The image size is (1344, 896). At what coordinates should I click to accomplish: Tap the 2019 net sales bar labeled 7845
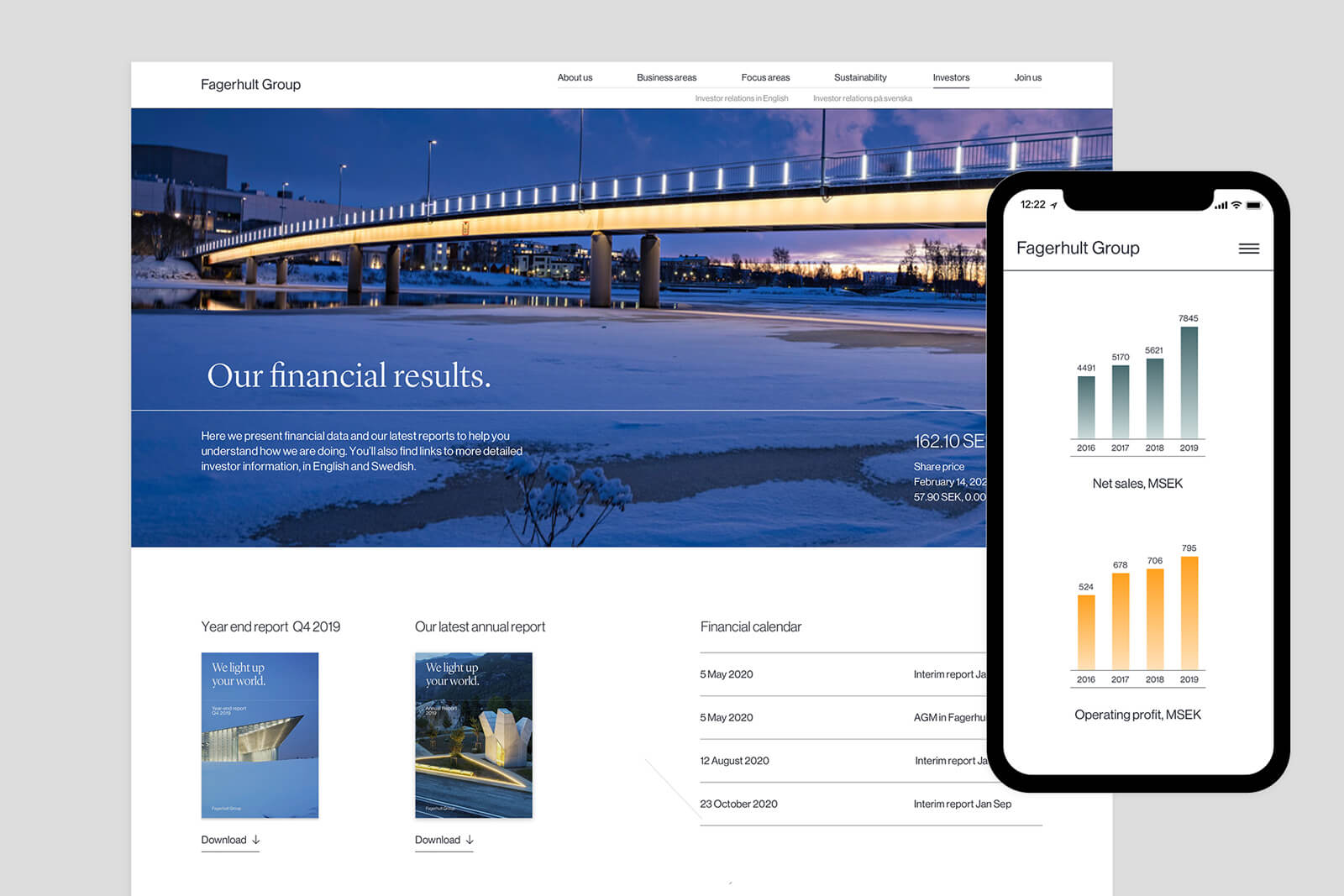coord(1189,382)
